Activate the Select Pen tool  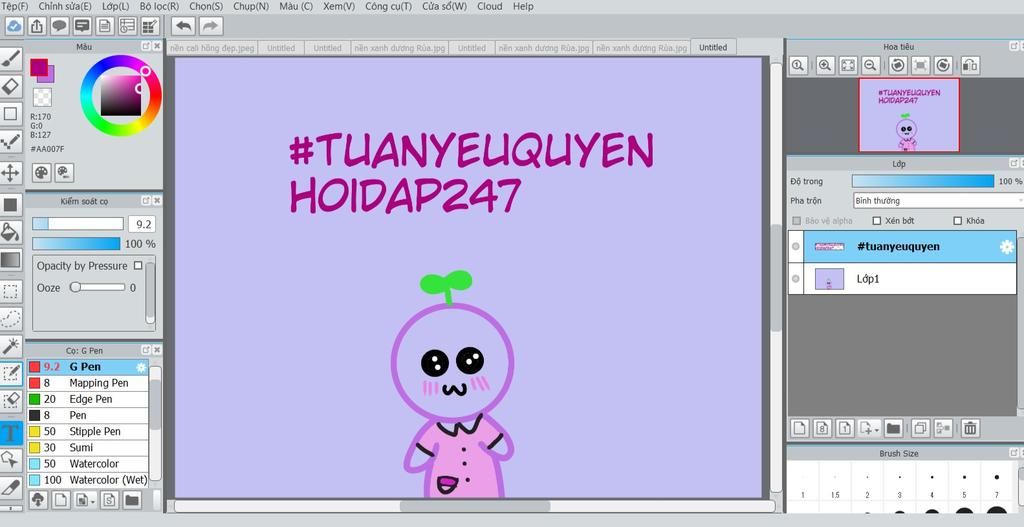tap(11, 374)
